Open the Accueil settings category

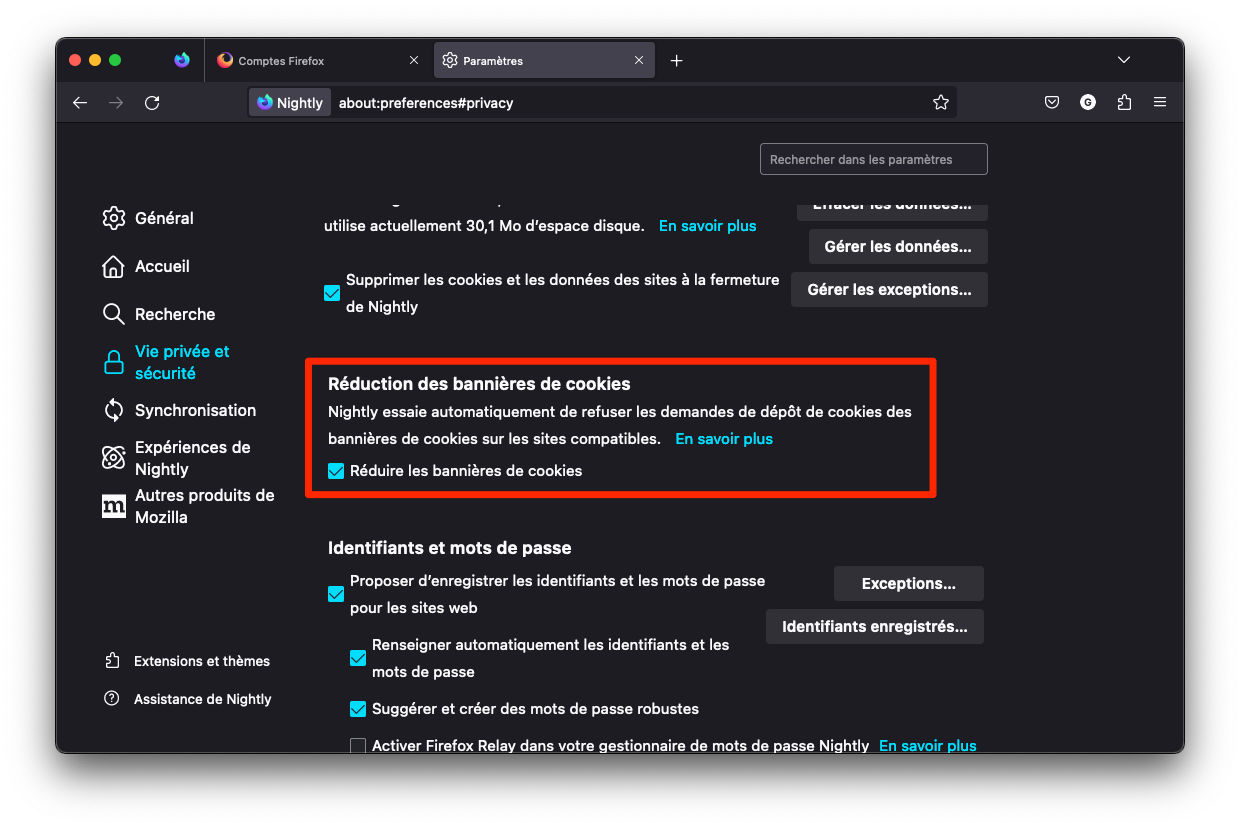pyautogui.click(x=146, y=266)
